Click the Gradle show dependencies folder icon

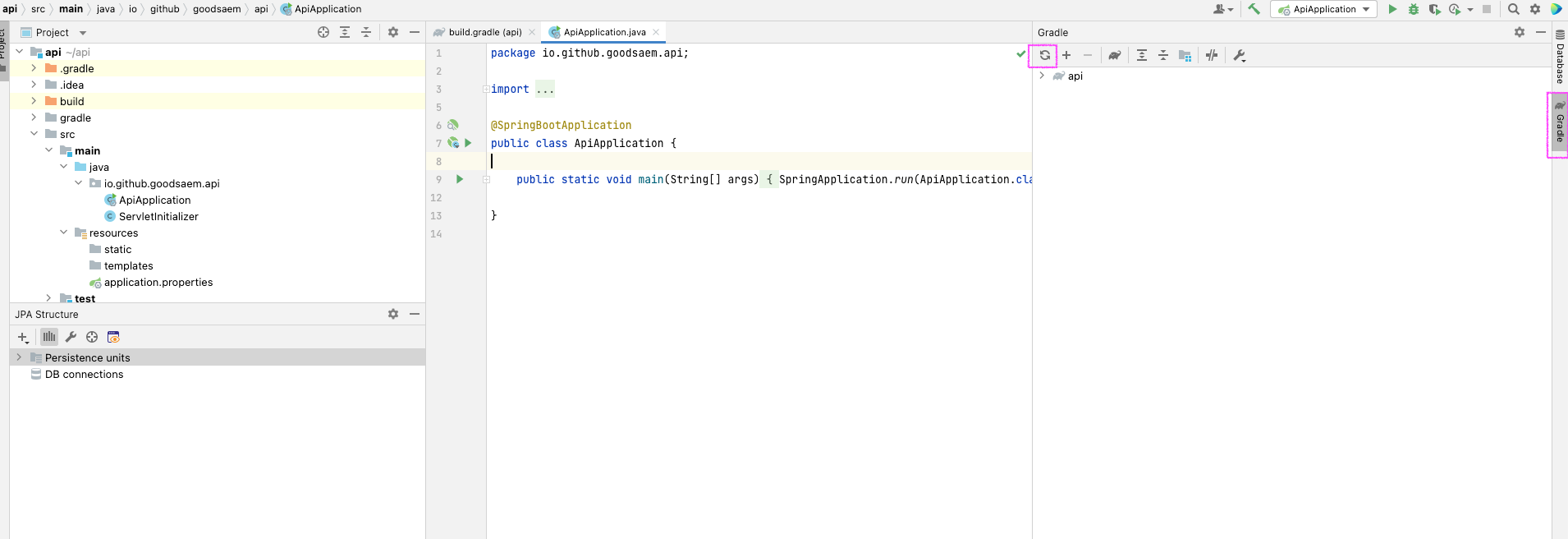[x=1185, y=55]
